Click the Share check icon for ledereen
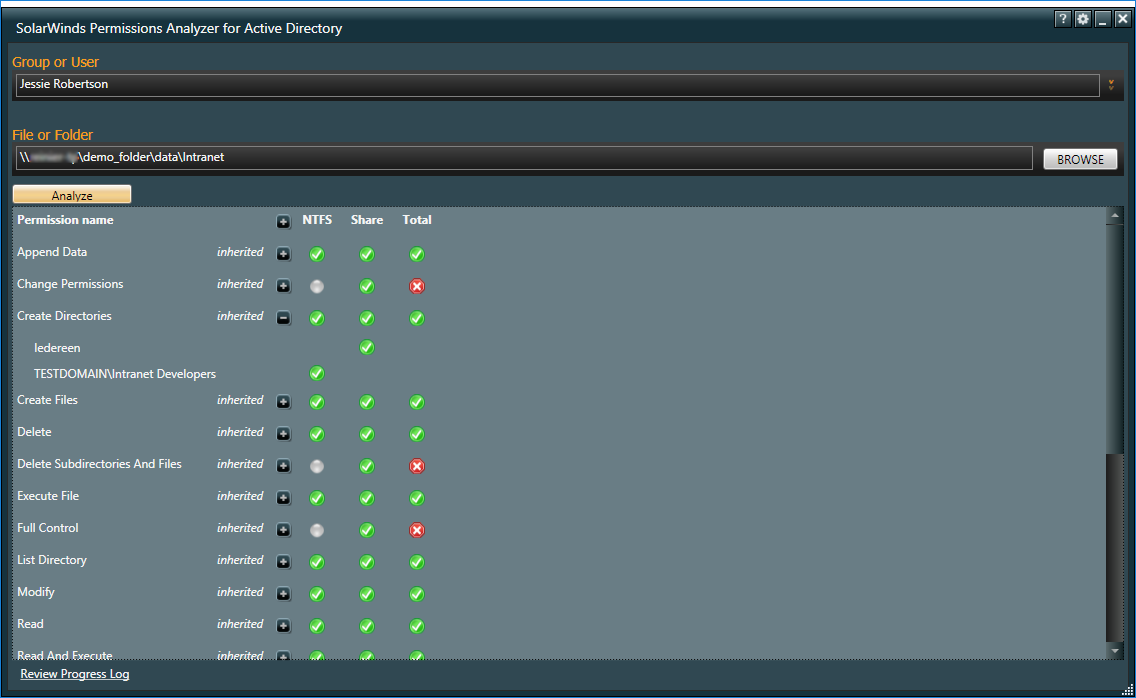The width and height of the screenshot is (1136, 698). click(x=367, y=347)
